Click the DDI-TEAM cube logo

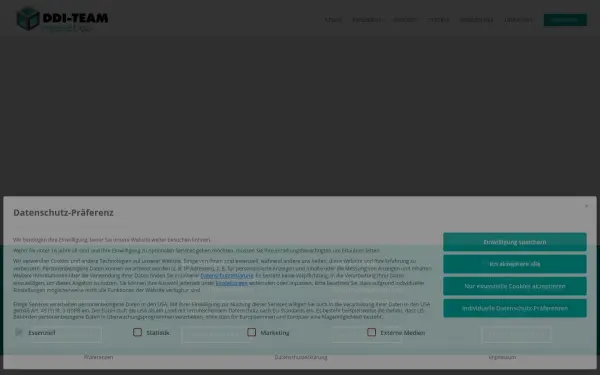62,19
